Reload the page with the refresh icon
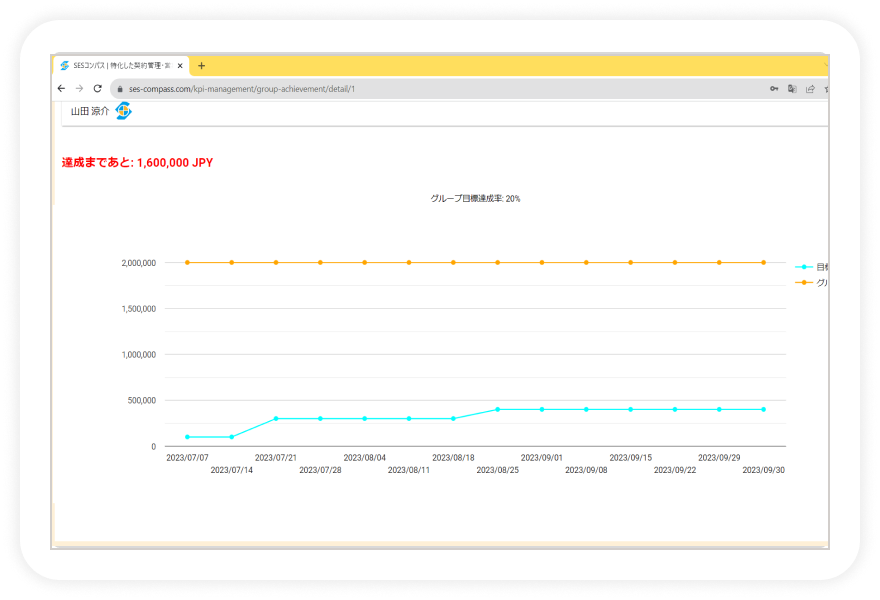 [98, 89]
